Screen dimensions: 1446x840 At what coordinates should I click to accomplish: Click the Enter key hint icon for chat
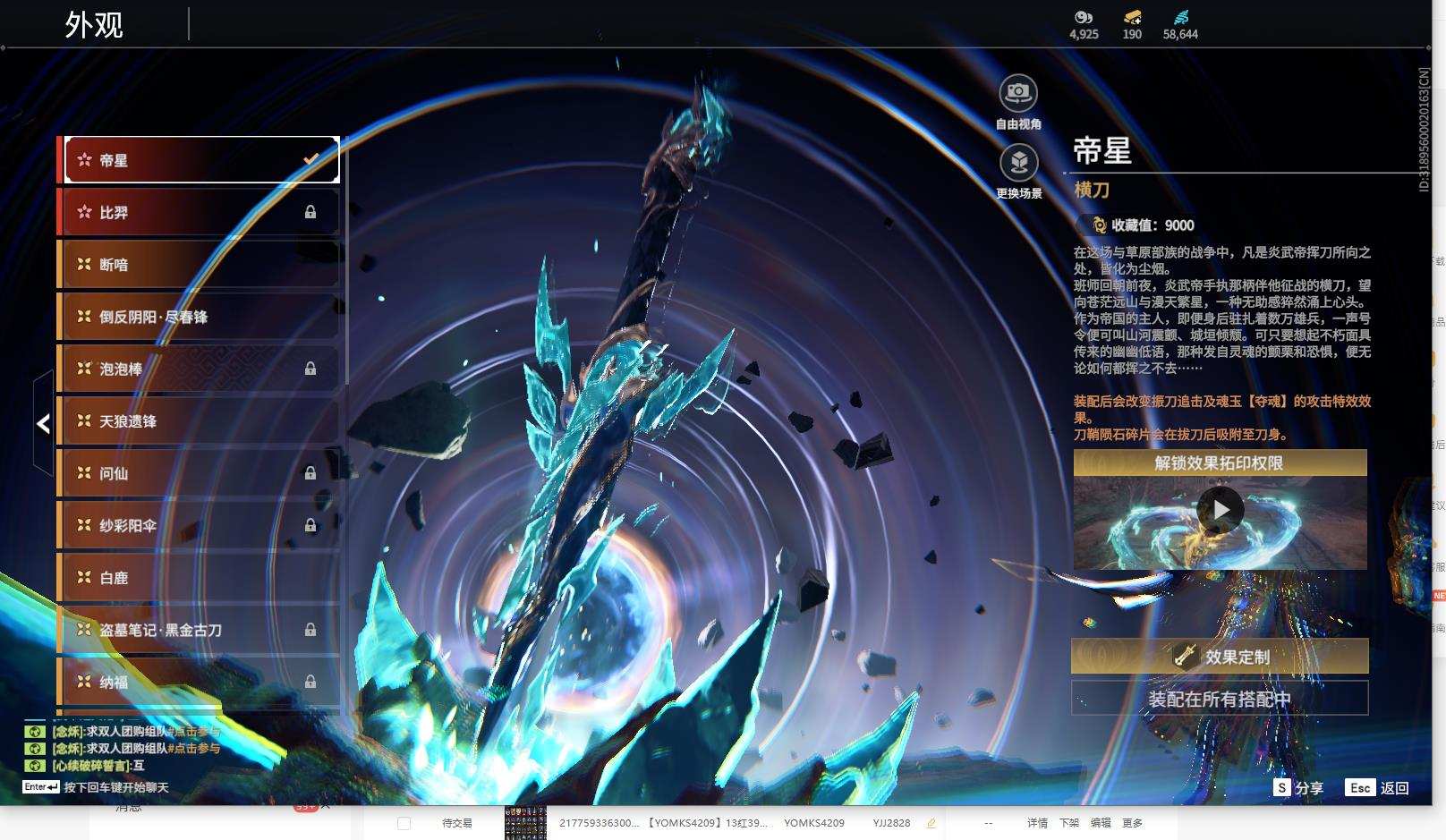pos(41,787)
